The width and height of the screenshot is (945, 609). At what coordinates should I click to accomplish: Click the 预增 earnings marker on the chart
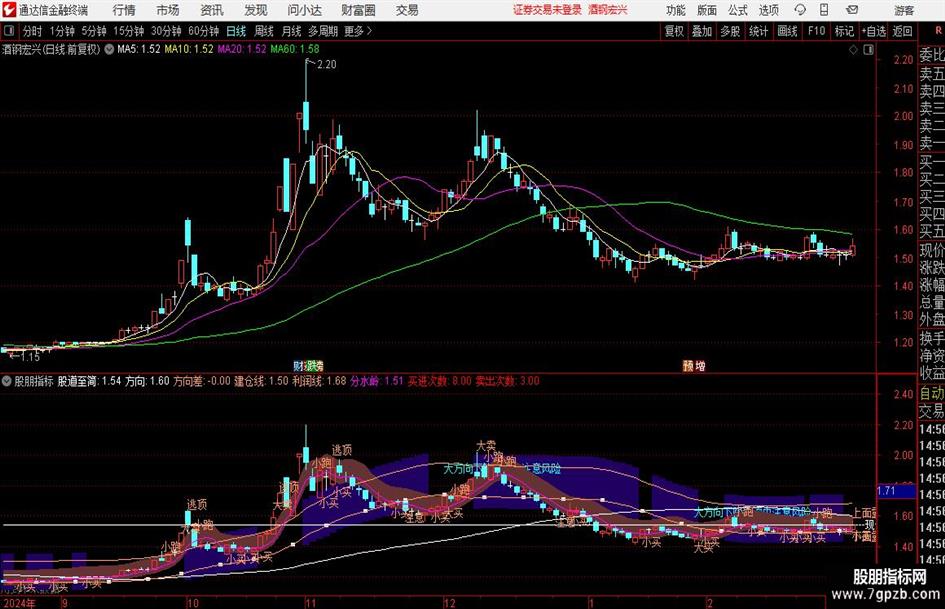coord(694,366)
